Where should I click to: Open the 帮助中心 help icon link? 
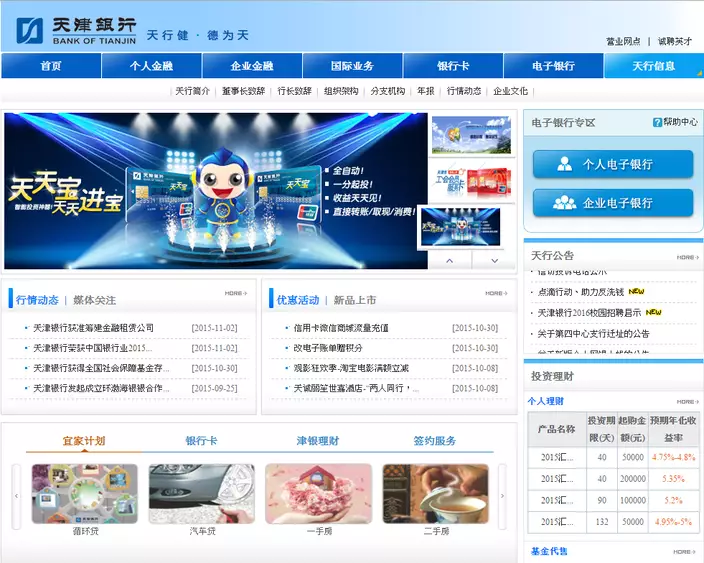coord(675,122)
